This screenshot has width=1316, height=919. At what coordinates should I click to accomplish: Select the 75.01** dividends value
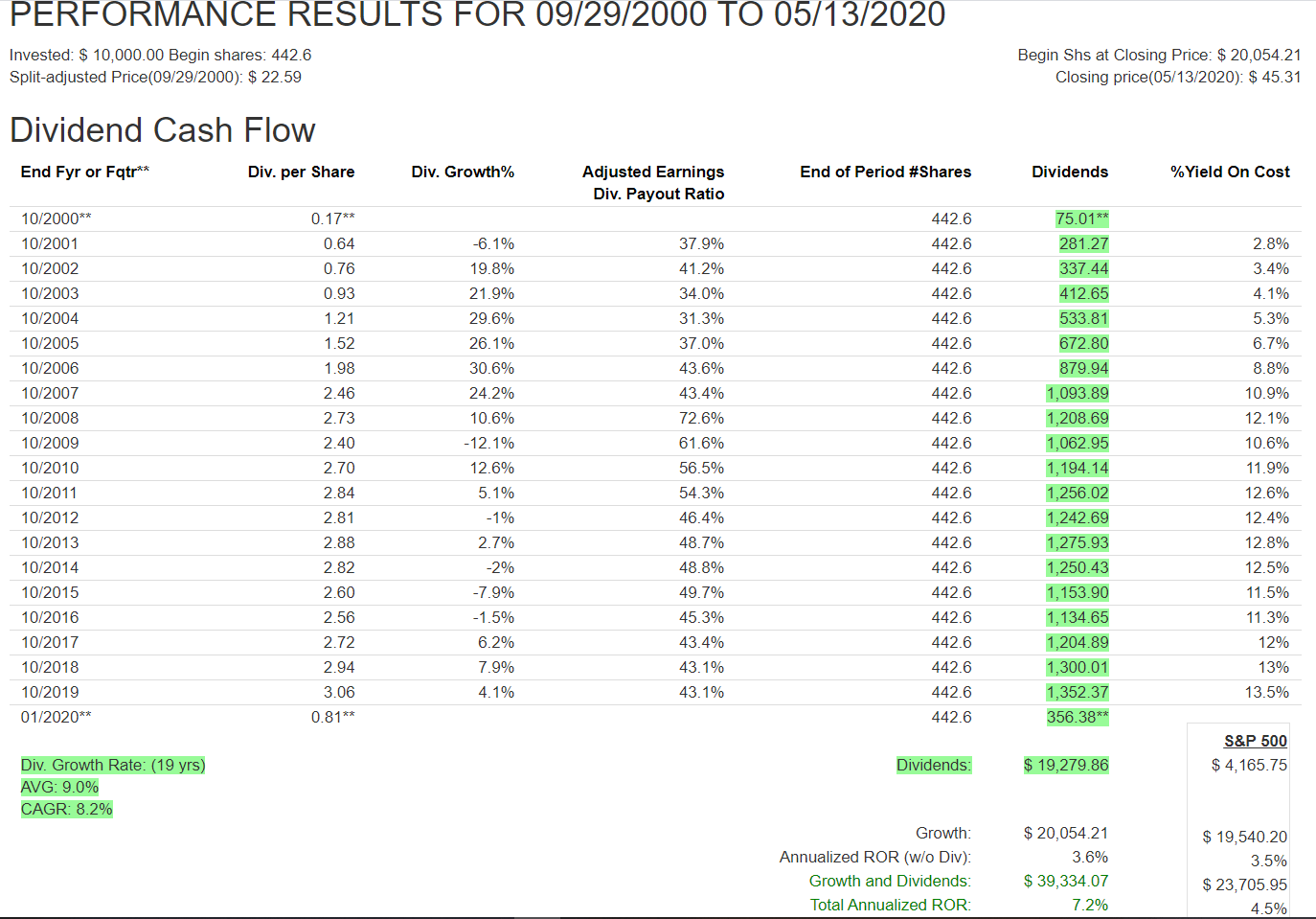click(x=1082, y=218)
